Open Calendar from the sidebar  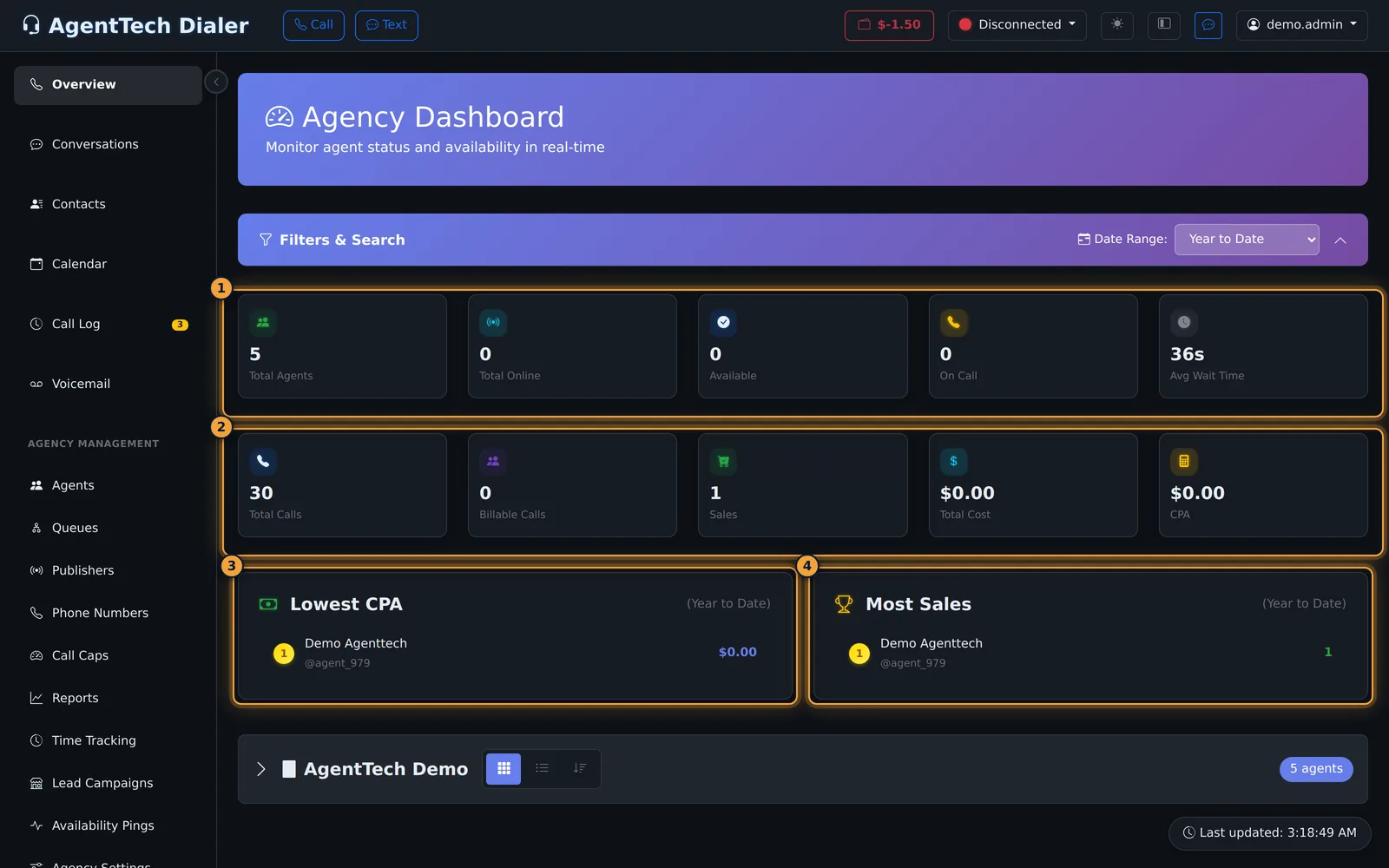pos(108,264)
